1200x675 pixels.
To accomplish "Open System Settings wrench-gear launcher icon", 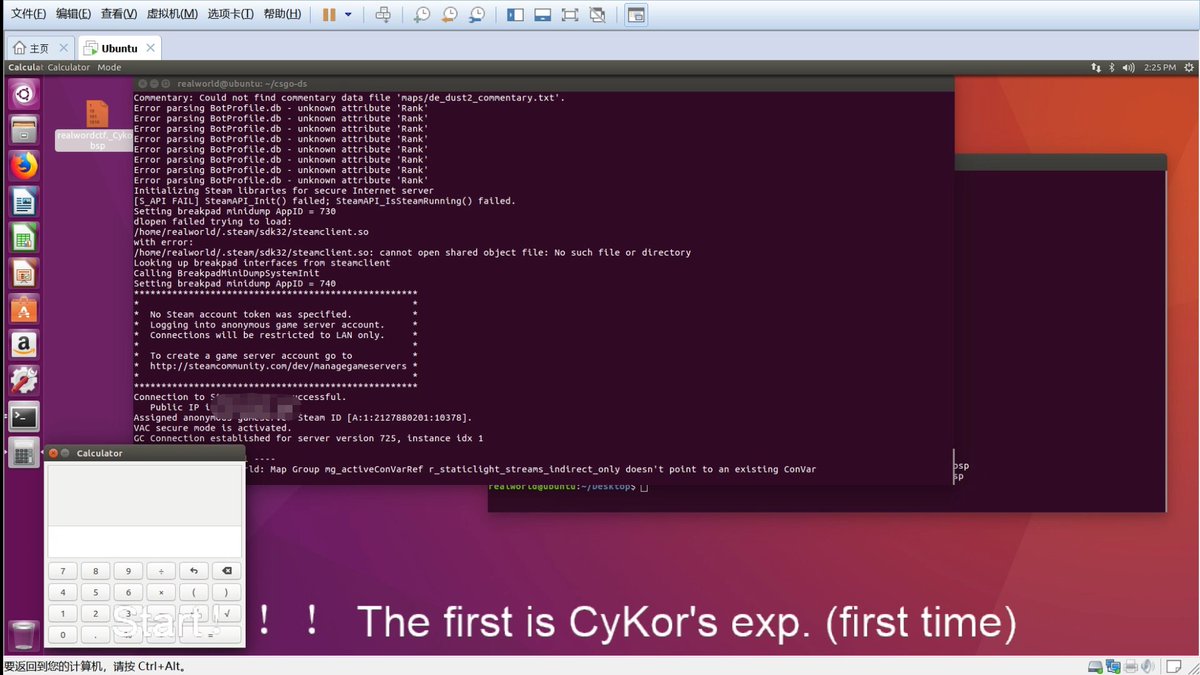I will [x=24, y=381].
